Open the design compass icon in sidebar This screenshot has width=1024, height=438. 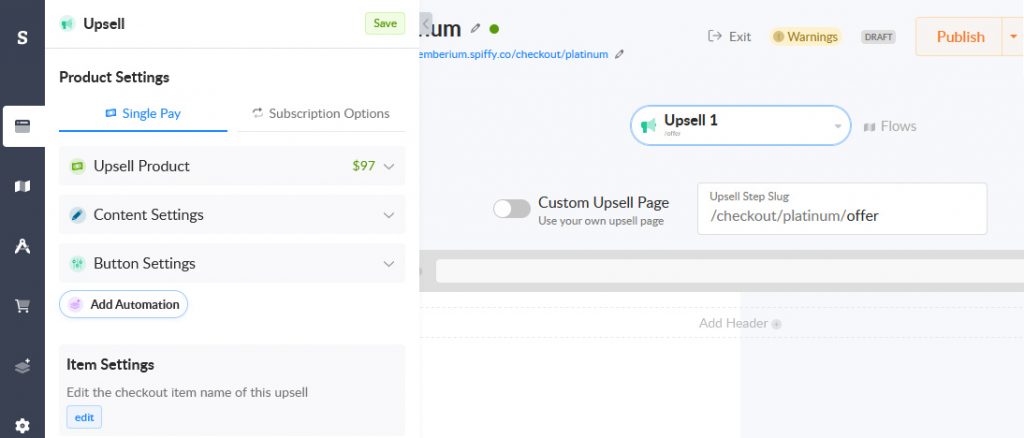click(22, 246)
